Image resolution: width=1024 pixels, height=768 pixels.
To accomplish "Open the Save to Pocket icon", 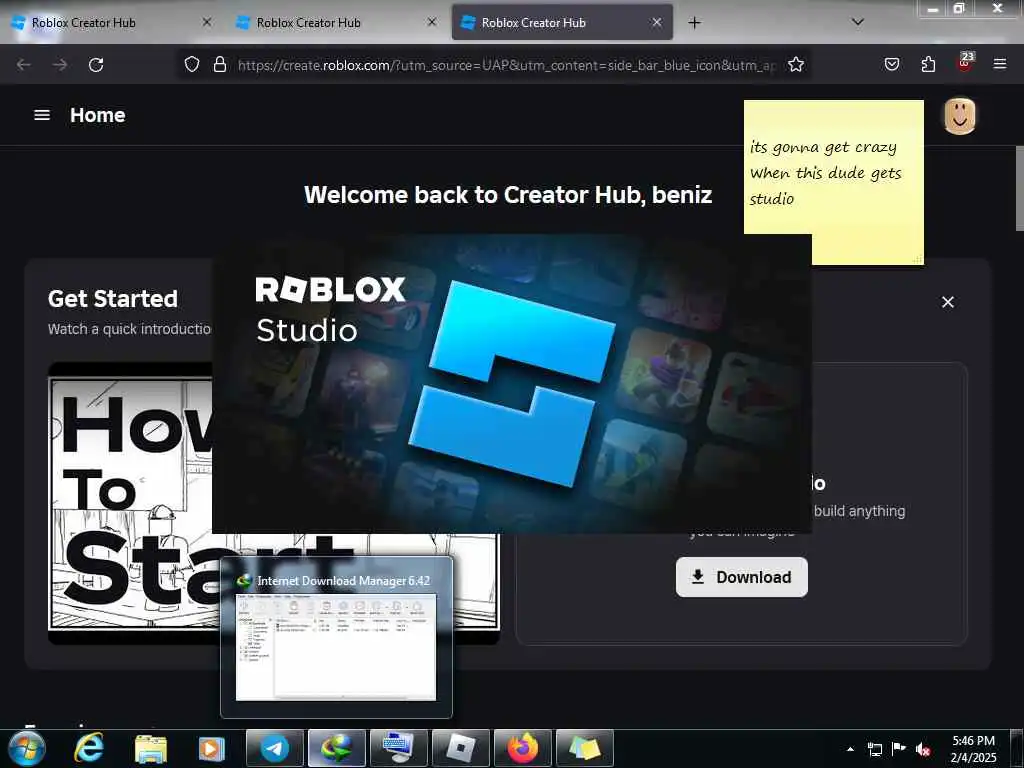I will coord(892,64).
